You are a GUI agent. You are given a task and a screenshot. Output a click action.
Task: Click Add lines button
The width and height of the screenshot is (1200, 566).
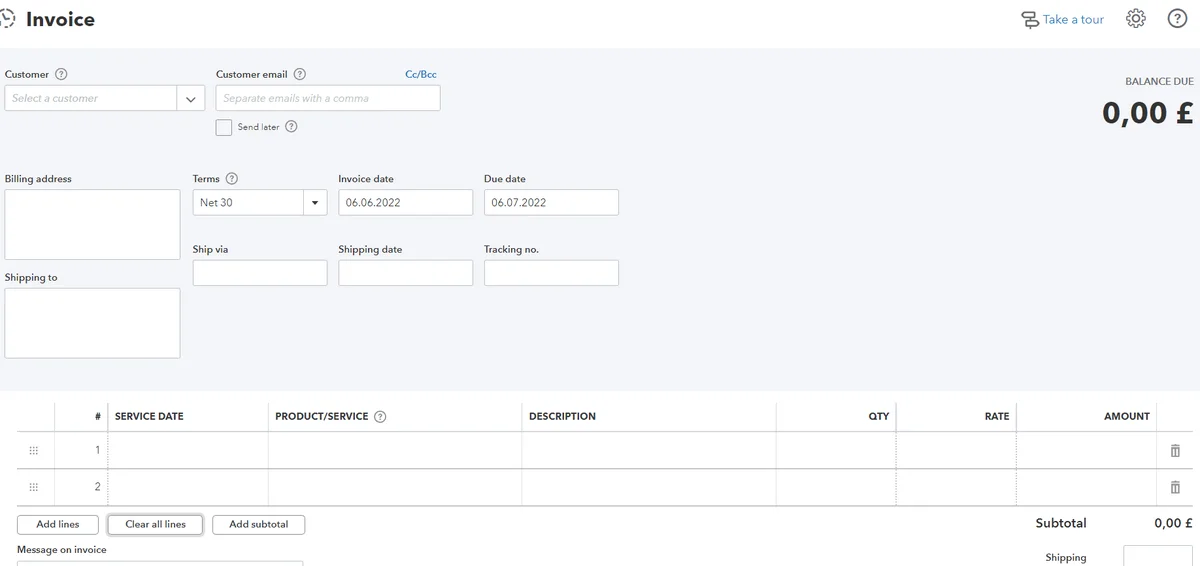58,524
